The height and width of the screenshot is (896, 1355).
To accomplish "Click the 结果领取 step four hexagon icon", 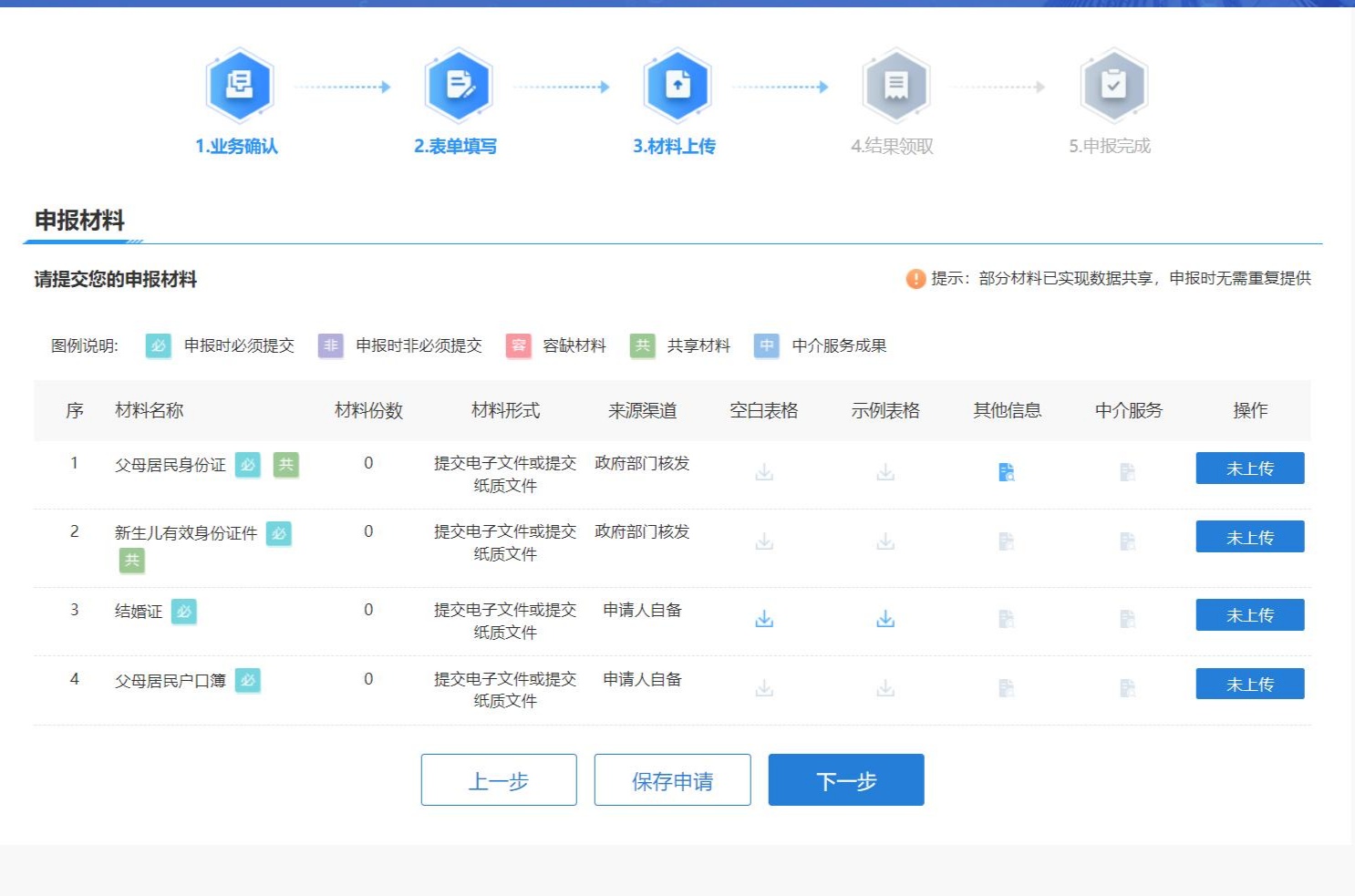I will [895, 86].
